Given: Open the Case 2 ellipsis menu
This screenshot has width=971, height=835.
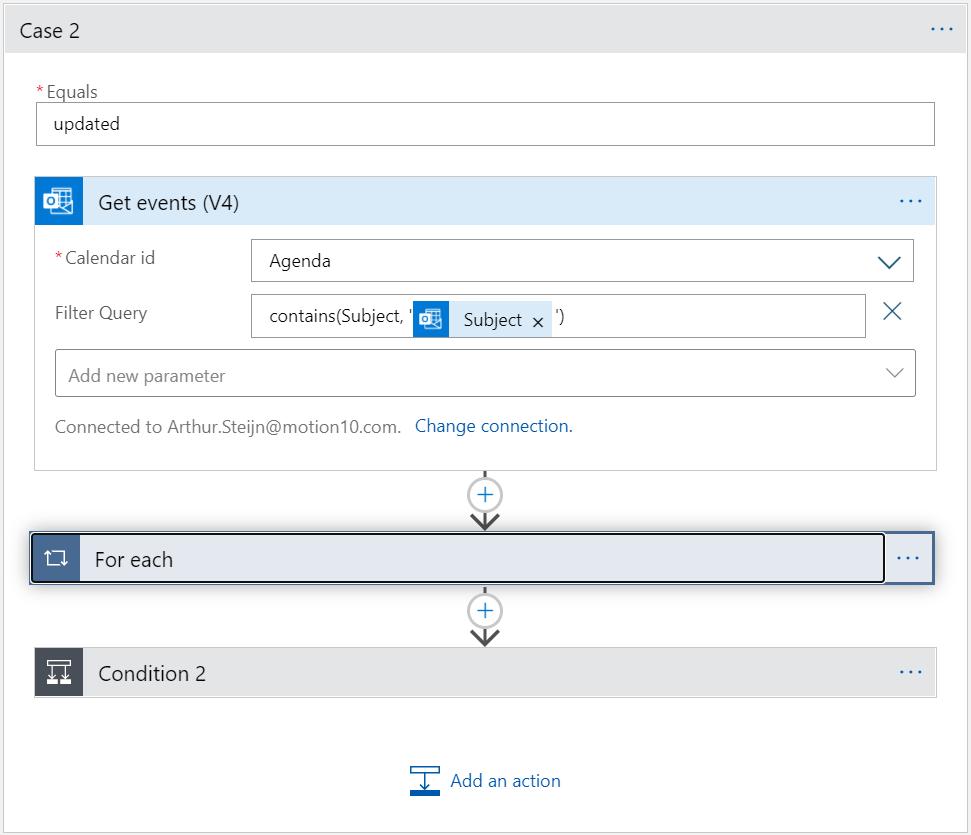Looking at the screenshot, I should [942, 30].
